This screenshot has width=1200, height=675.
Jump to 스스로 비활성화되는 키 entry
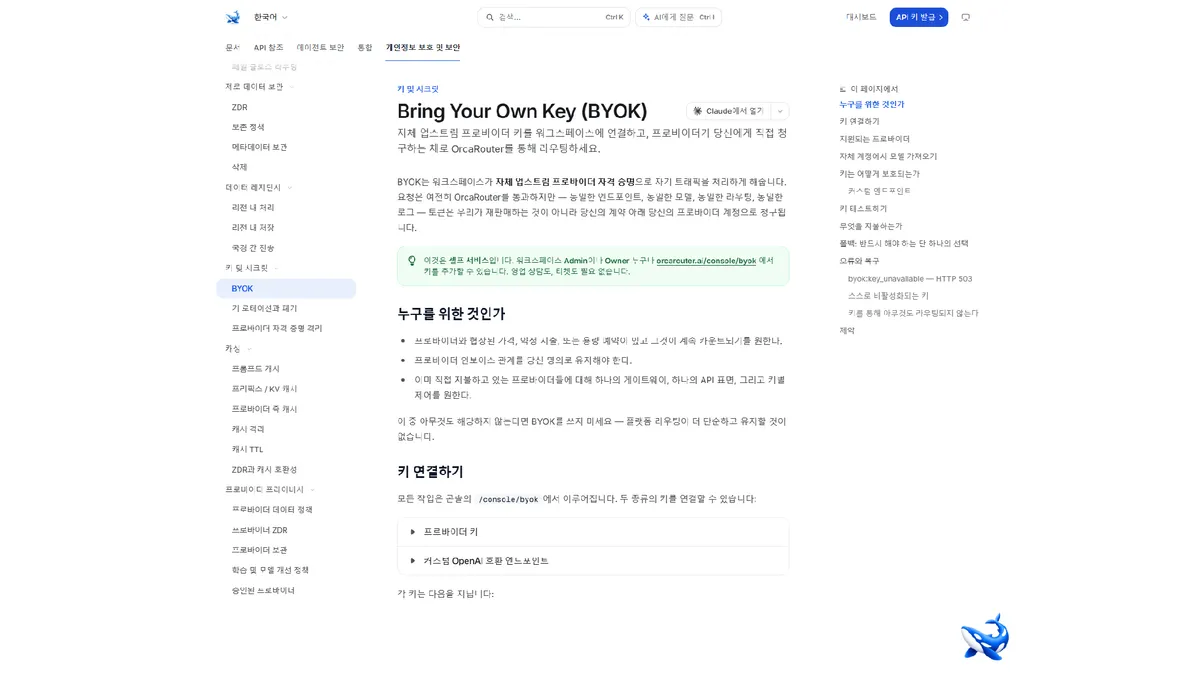[888, 296]
